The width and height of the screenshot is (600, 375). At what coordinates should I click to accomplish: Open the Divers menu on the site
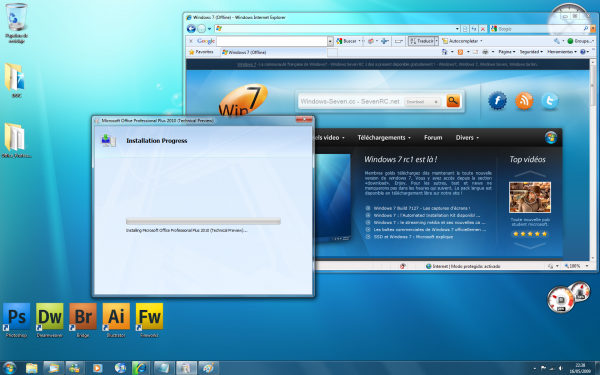(467, 137)
